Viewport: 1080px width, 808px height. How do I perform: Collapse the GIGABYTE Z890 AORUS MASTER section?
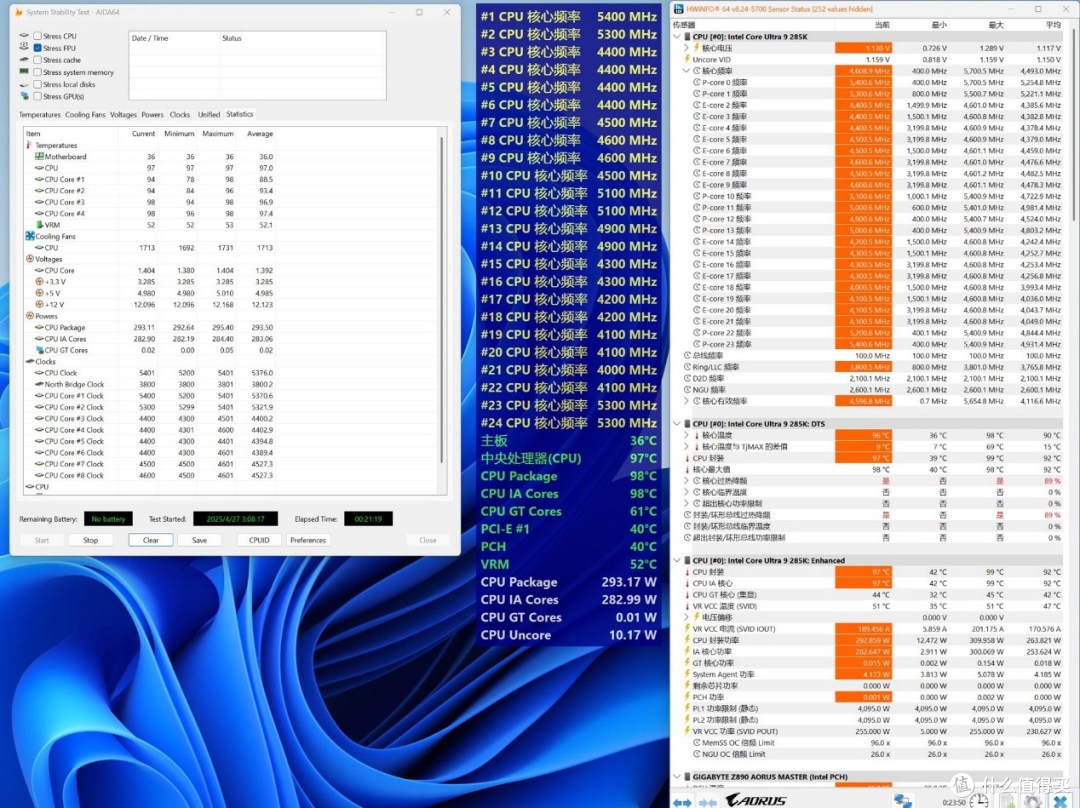click(x=677, y=776)
